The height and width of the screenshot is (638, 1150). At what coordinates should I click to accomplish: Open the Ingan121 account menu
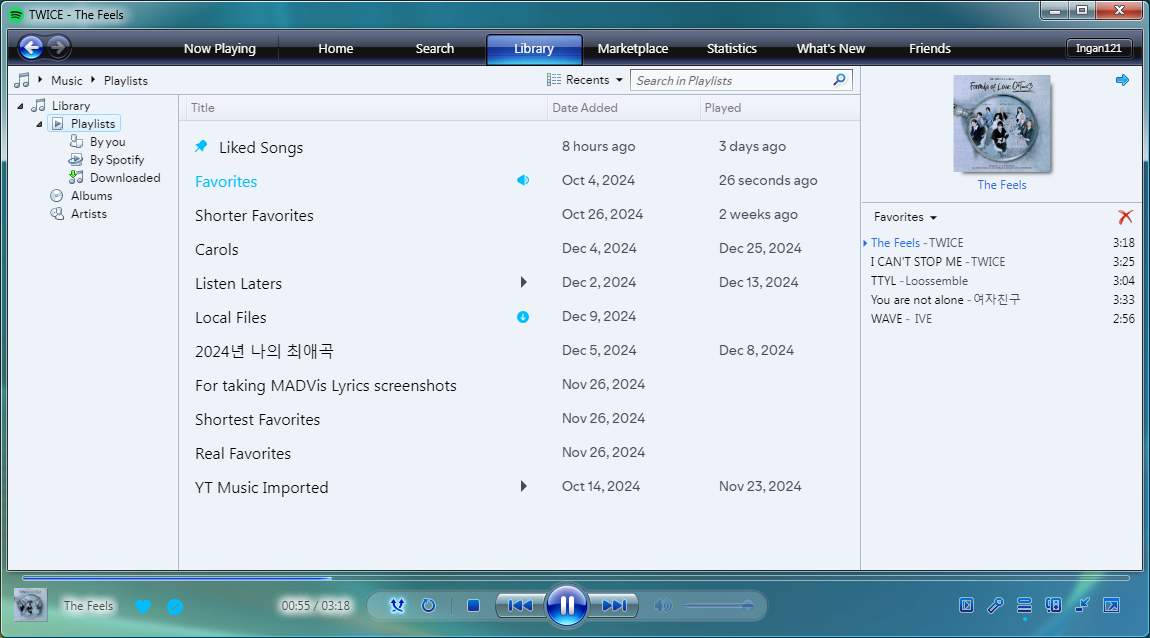coord(1099,48)
